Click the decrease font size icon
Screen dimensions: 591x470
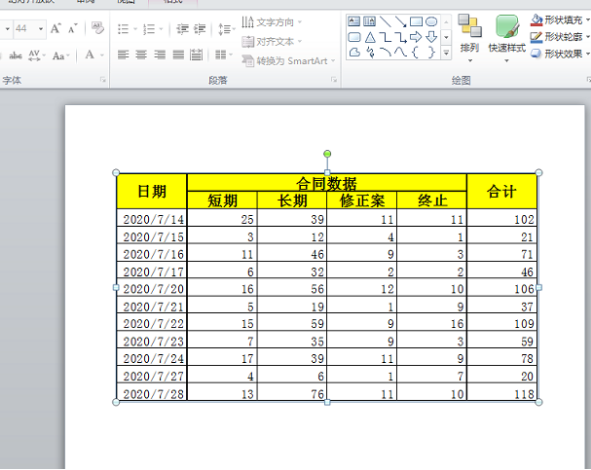pyautogui.click(x=72, y=29)
